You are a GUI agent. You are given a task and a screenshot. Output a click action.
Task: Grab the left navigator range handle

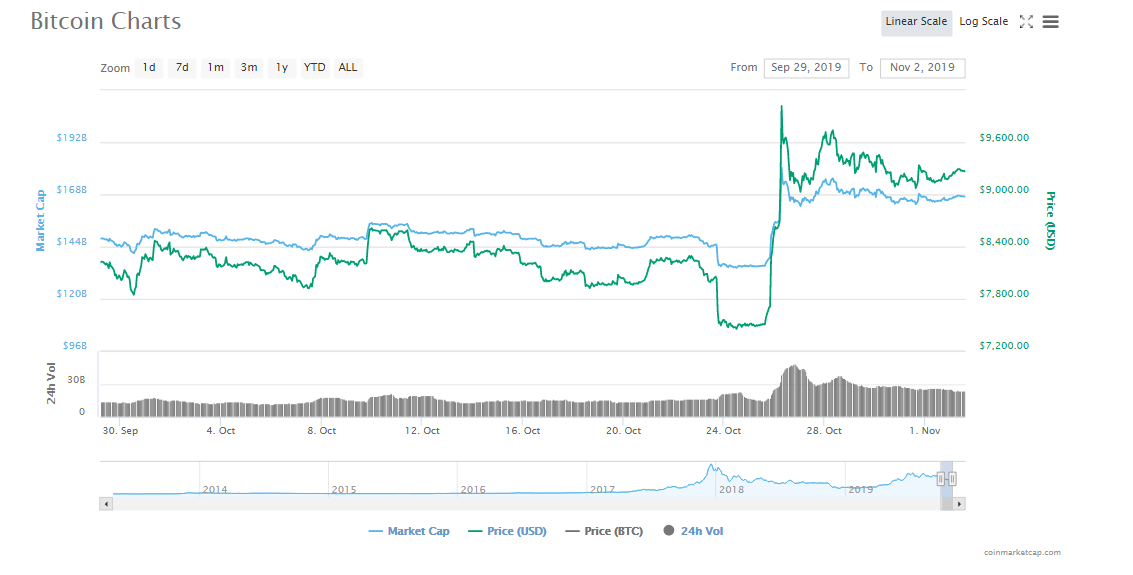pos(941,478)
